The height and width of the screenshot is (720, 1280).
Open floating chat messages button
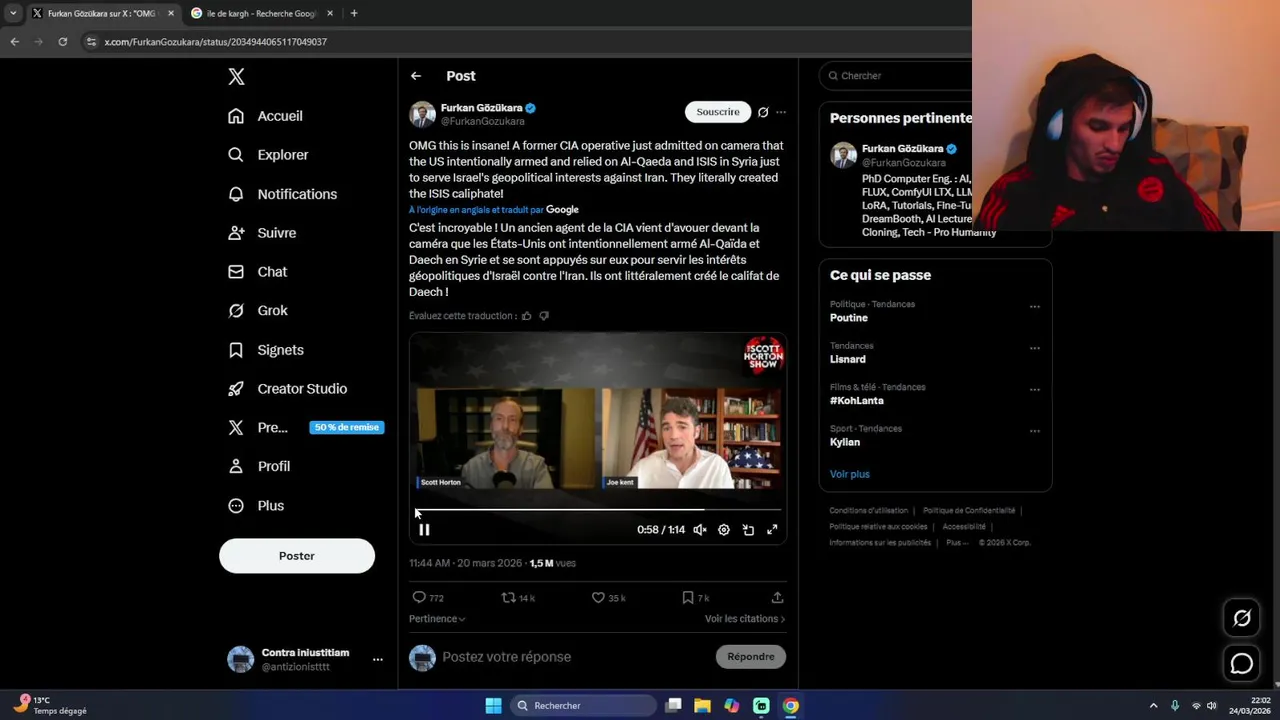click(x=1242, y=663)
